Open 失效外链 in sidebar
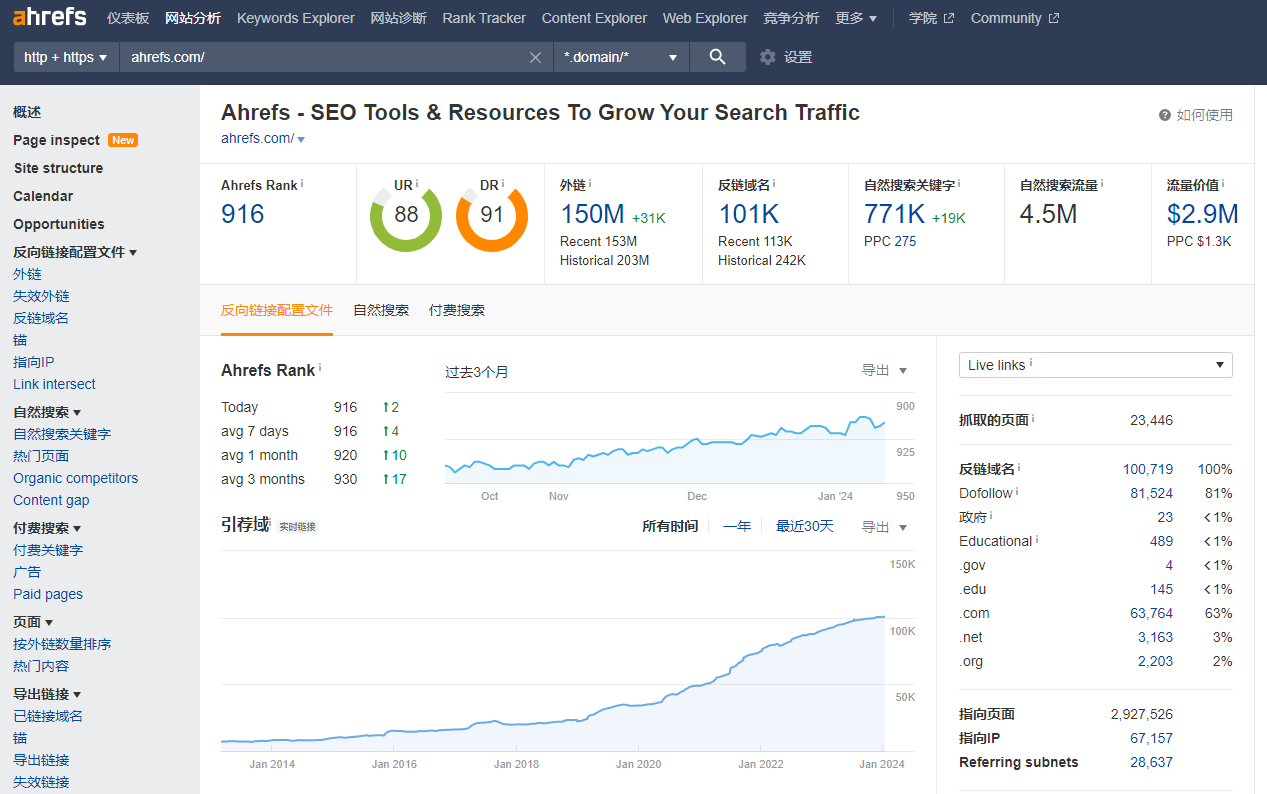This screenshot has width=1267, height=794. [x=41, y=296]
